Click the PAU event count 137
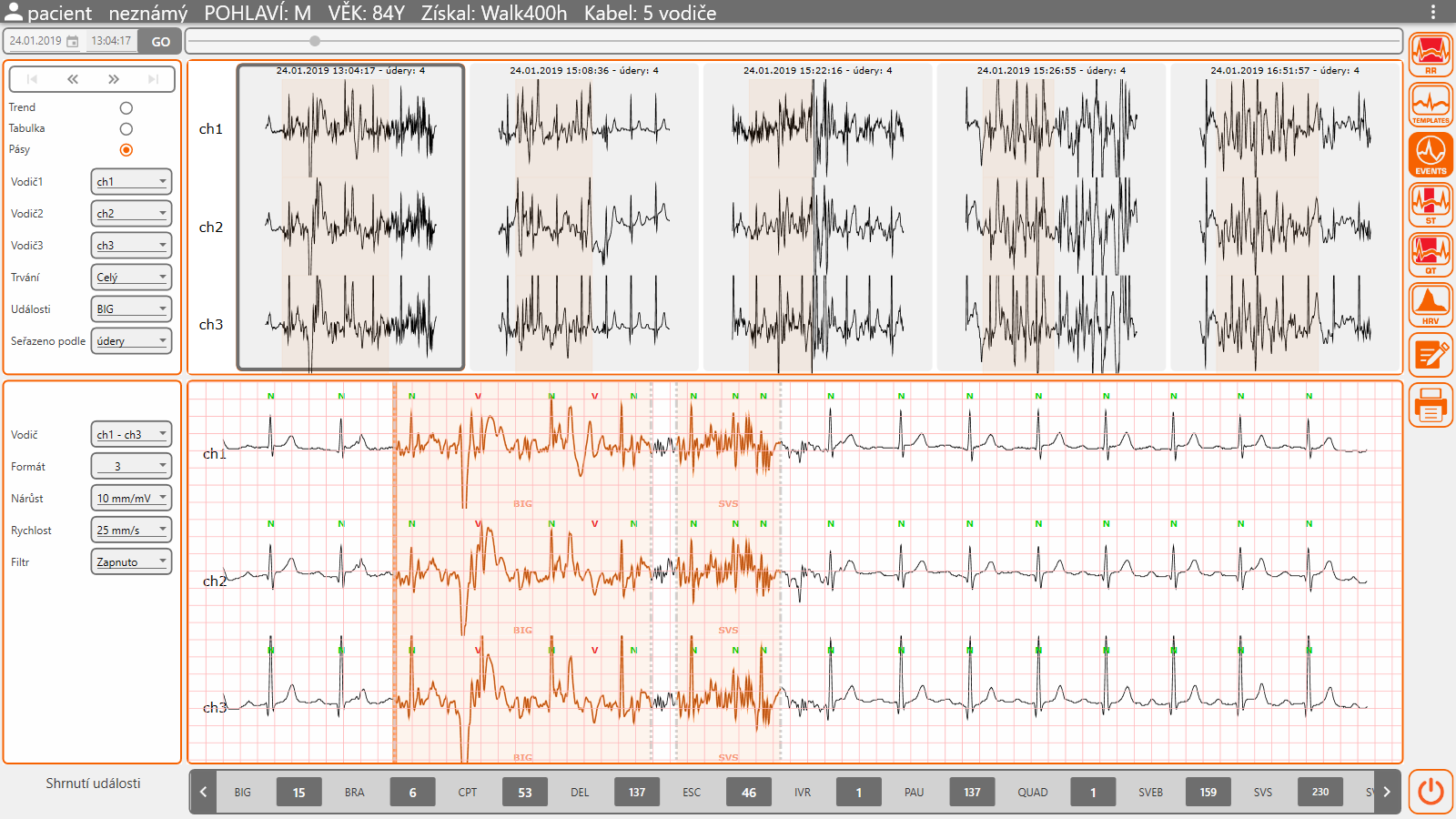 click(x=972, y=792)
